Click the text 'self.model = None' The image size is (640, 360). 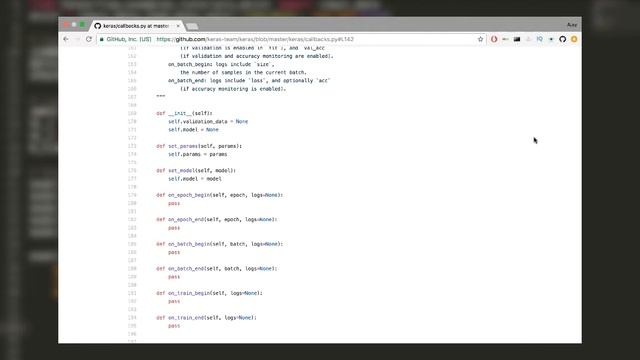pos(193,130)
